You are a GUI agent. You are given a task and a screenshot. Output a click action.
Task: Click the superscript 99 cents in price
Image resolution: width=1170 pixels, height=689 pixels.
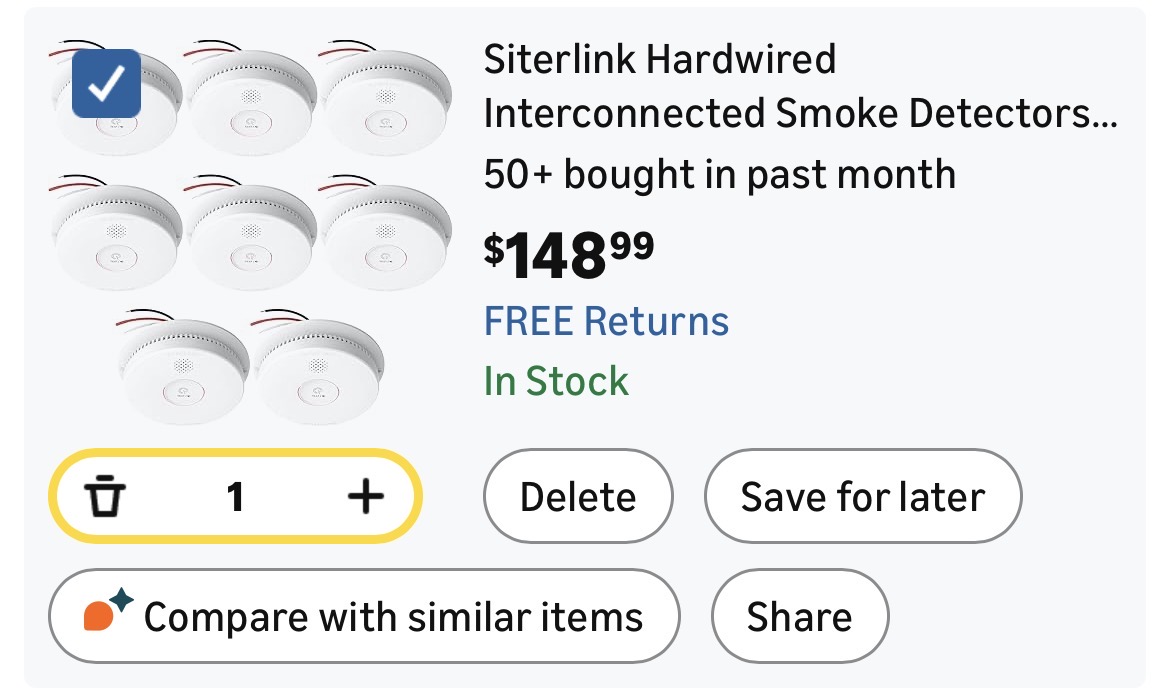click(633, 242)
